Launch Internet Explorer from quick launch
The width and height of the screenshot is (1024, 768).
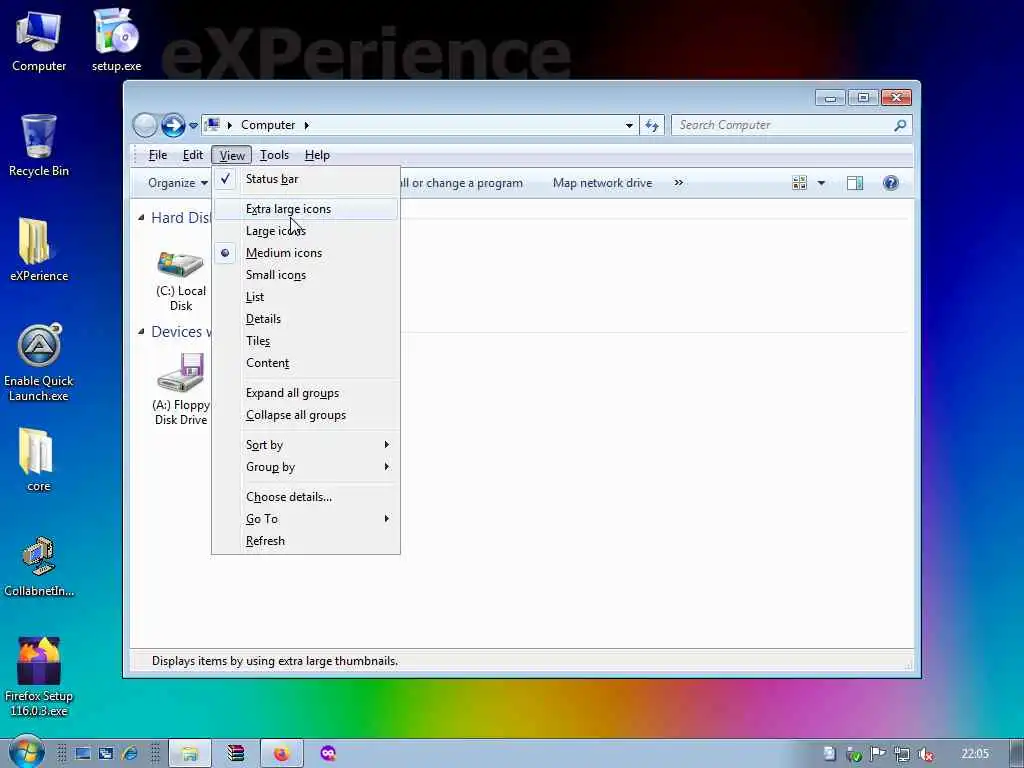point(129,754)
